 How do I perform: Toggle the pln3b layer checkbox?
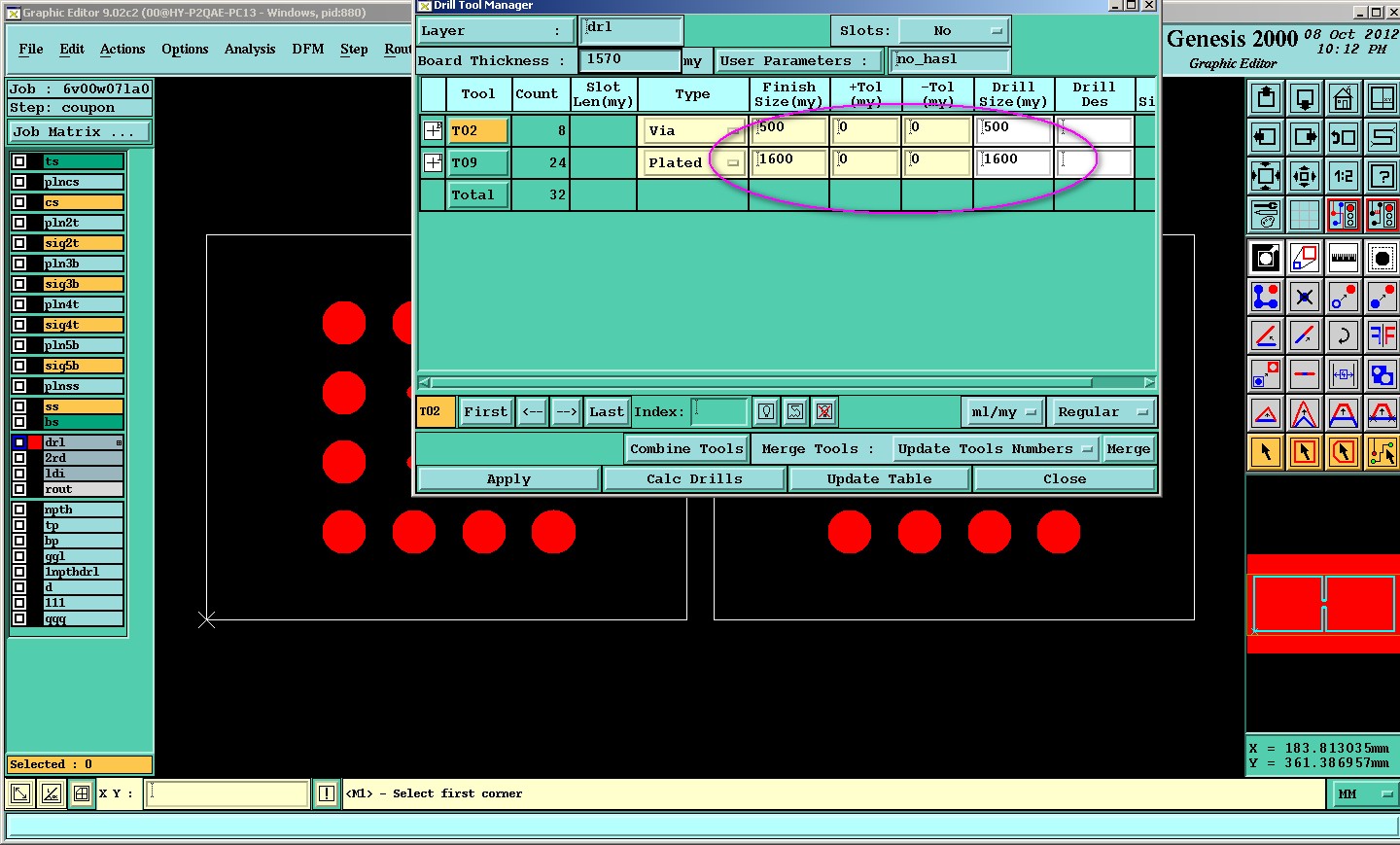[19, 264]
